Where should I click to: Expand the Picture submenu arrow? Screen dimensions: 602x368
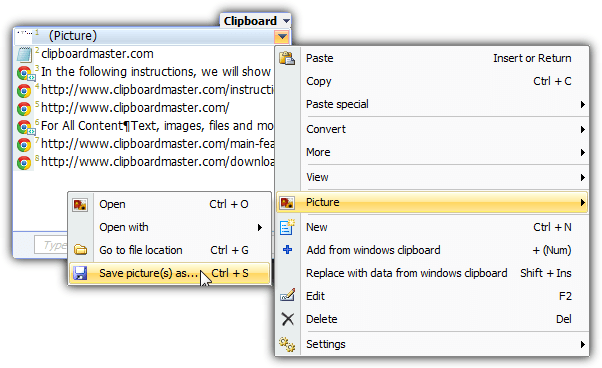[x=582, y=202]
